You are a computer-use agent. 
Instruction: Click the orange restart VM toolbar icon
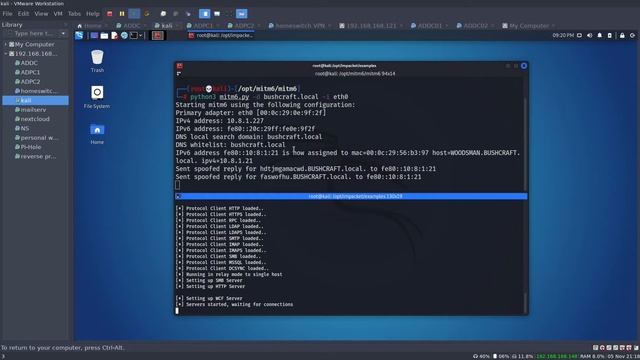pos(147,13)
